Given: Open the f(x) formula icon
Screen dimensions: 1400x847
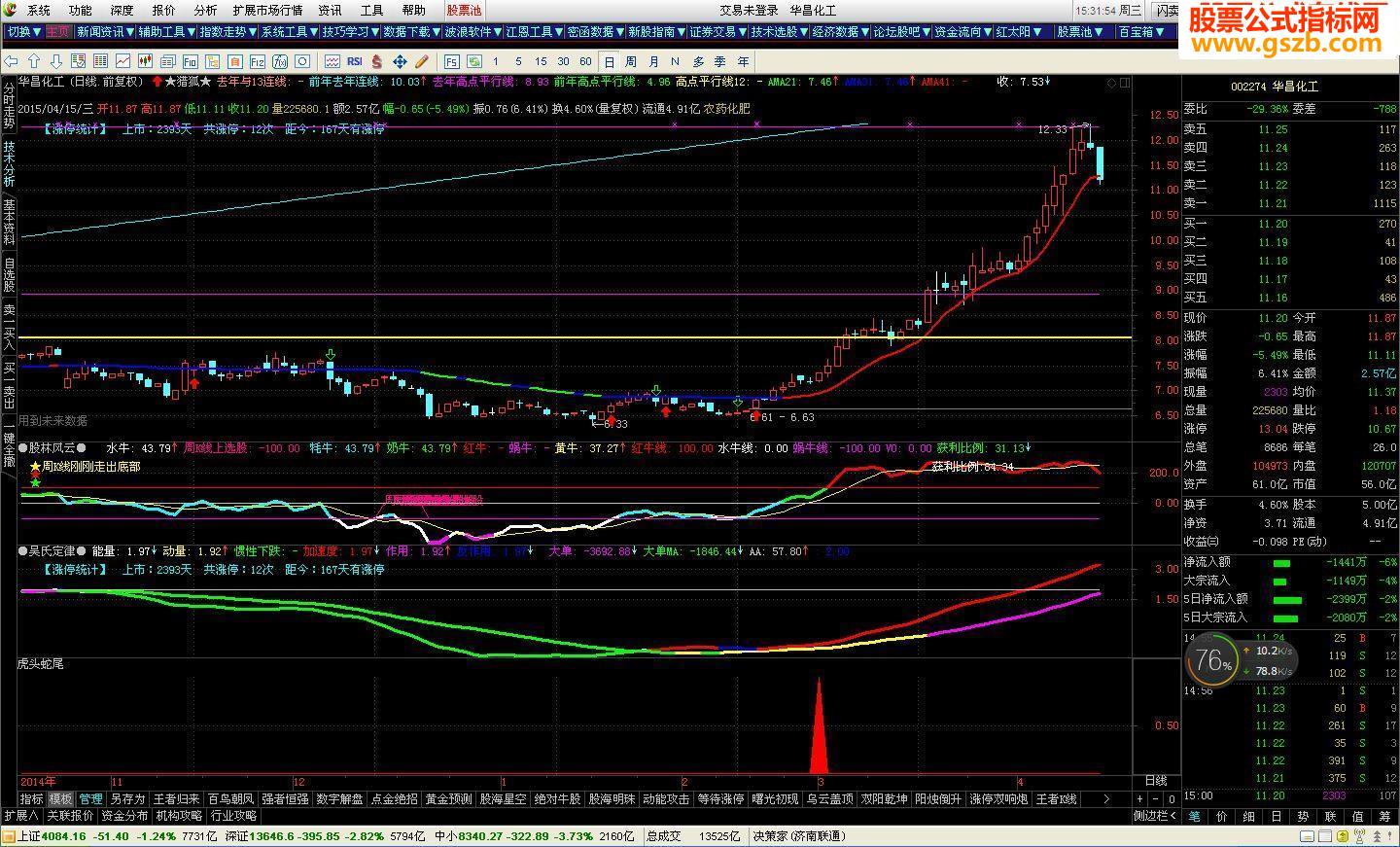Looking at the screenshot, I should [x=280, y=61].
